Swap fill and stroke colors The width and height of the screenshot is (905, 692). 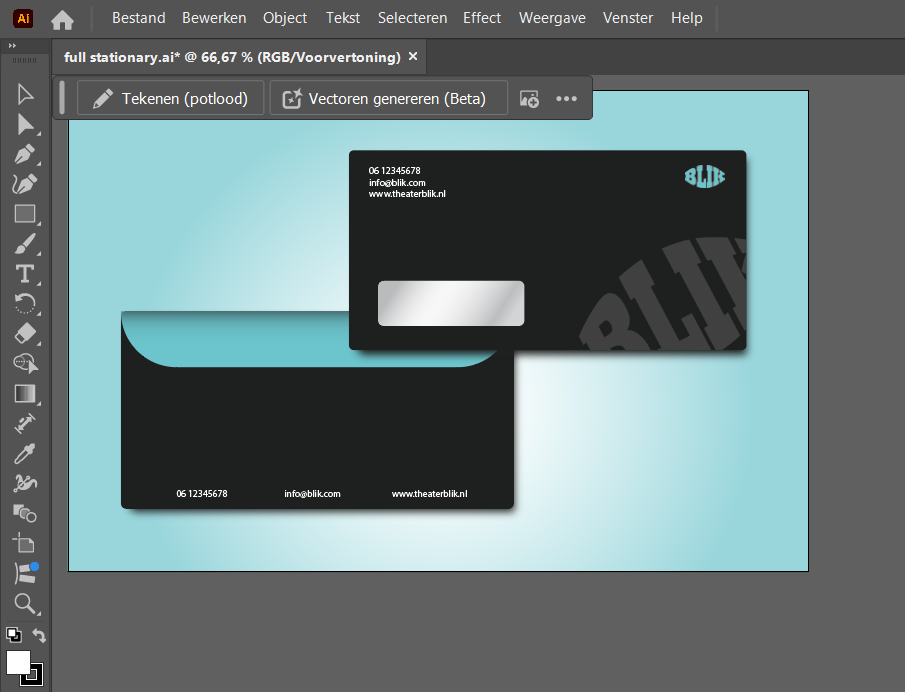[x=39, y=635]
